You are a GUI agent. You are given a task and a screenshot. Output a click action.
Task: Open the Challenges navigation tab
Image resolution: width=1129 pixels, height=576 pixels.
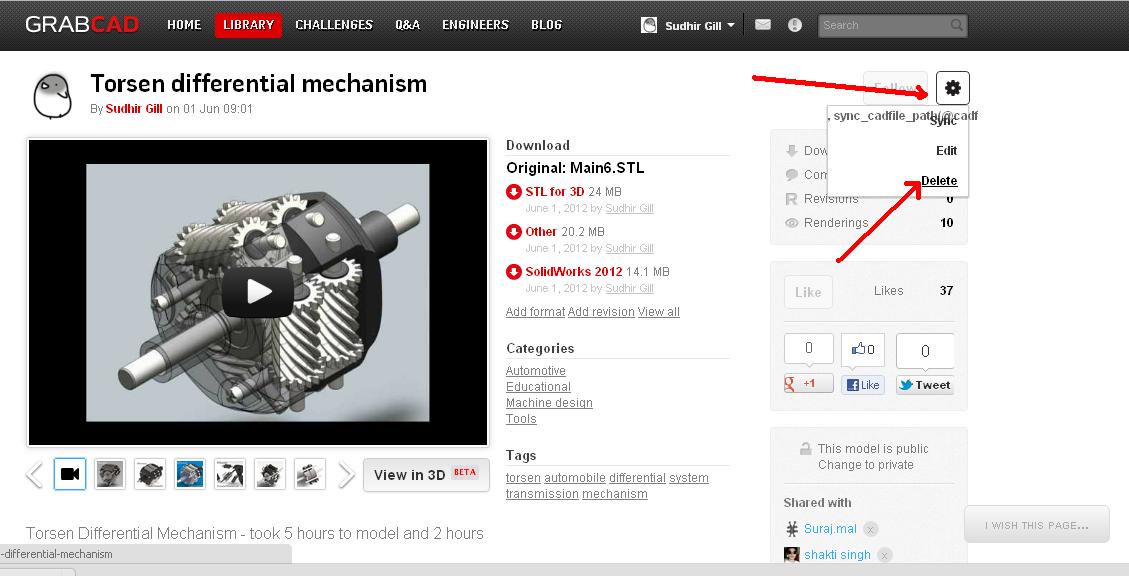pos(334,25)
